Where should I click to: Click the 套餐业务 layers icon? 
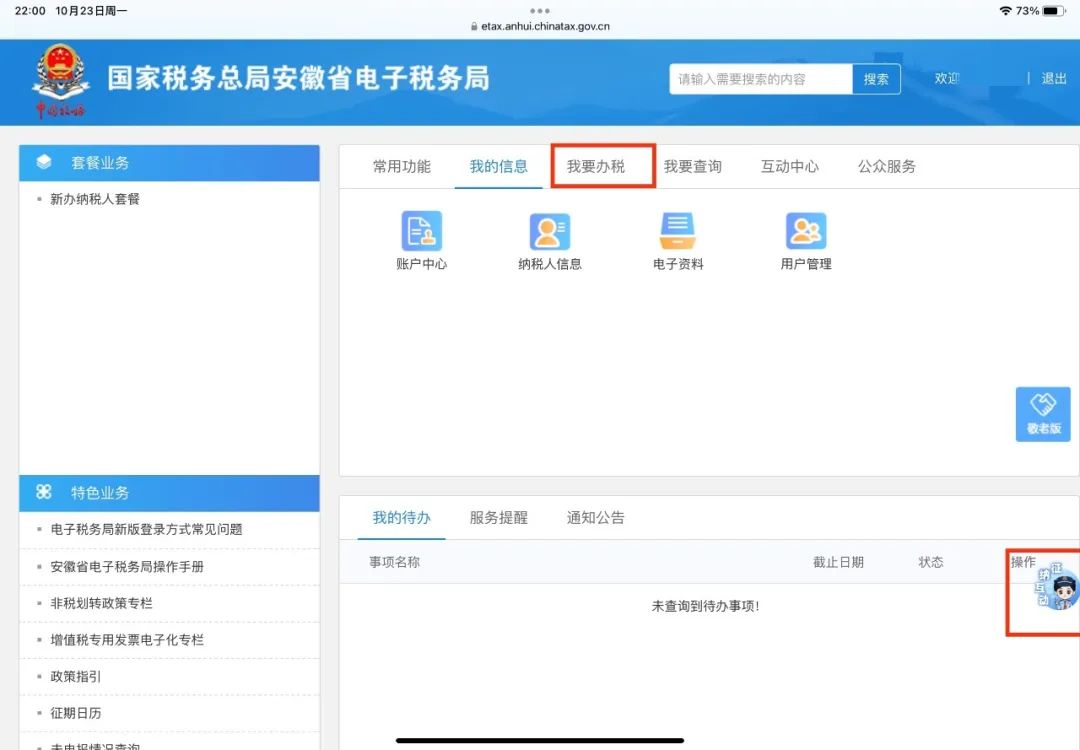point(44,162)
